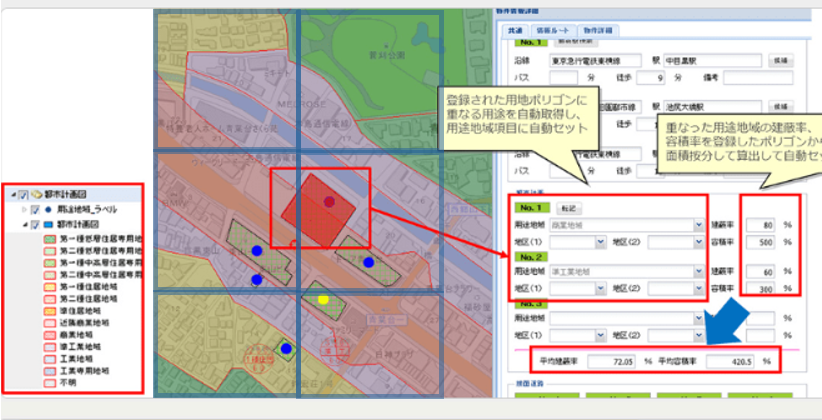
Task: Click the 不明 legend symbol
Action: [x=49, y=383]
